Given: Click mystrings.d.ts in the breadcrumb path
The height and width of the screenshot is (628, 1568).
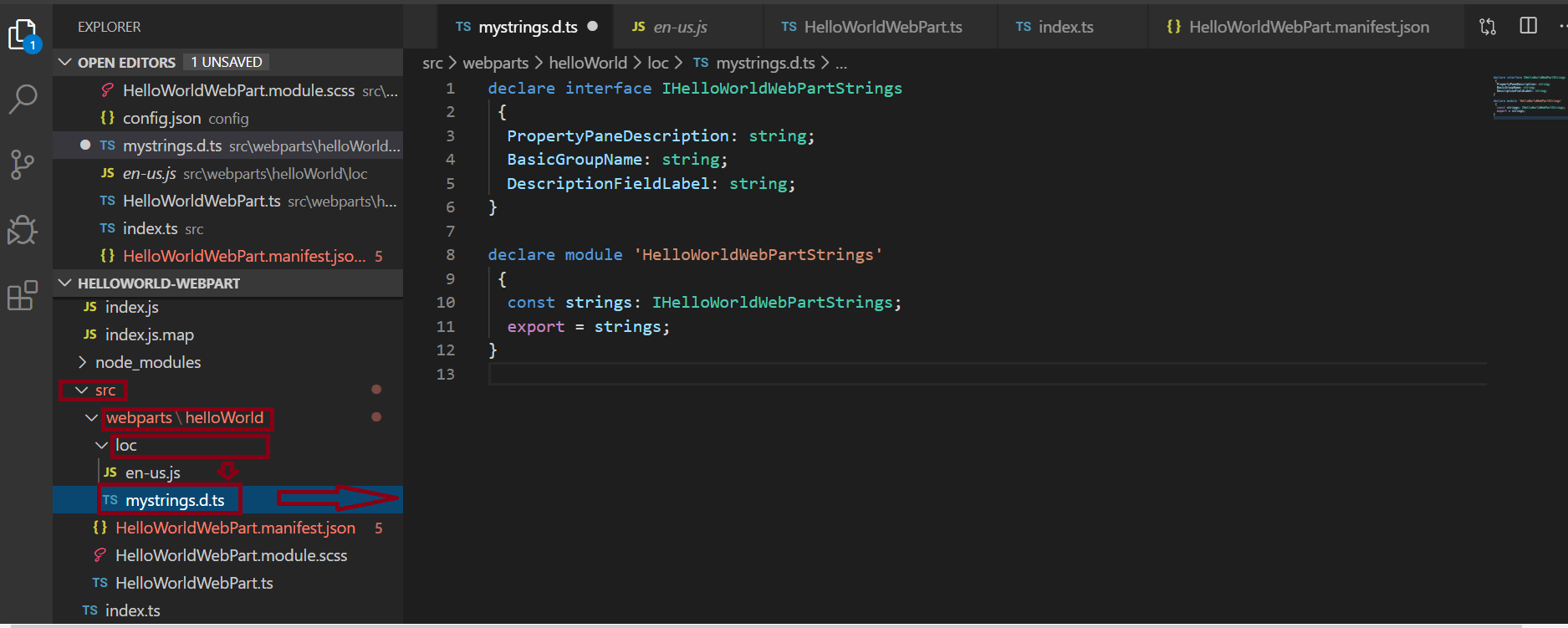Looking at the screenshot, I should (765, 63).
